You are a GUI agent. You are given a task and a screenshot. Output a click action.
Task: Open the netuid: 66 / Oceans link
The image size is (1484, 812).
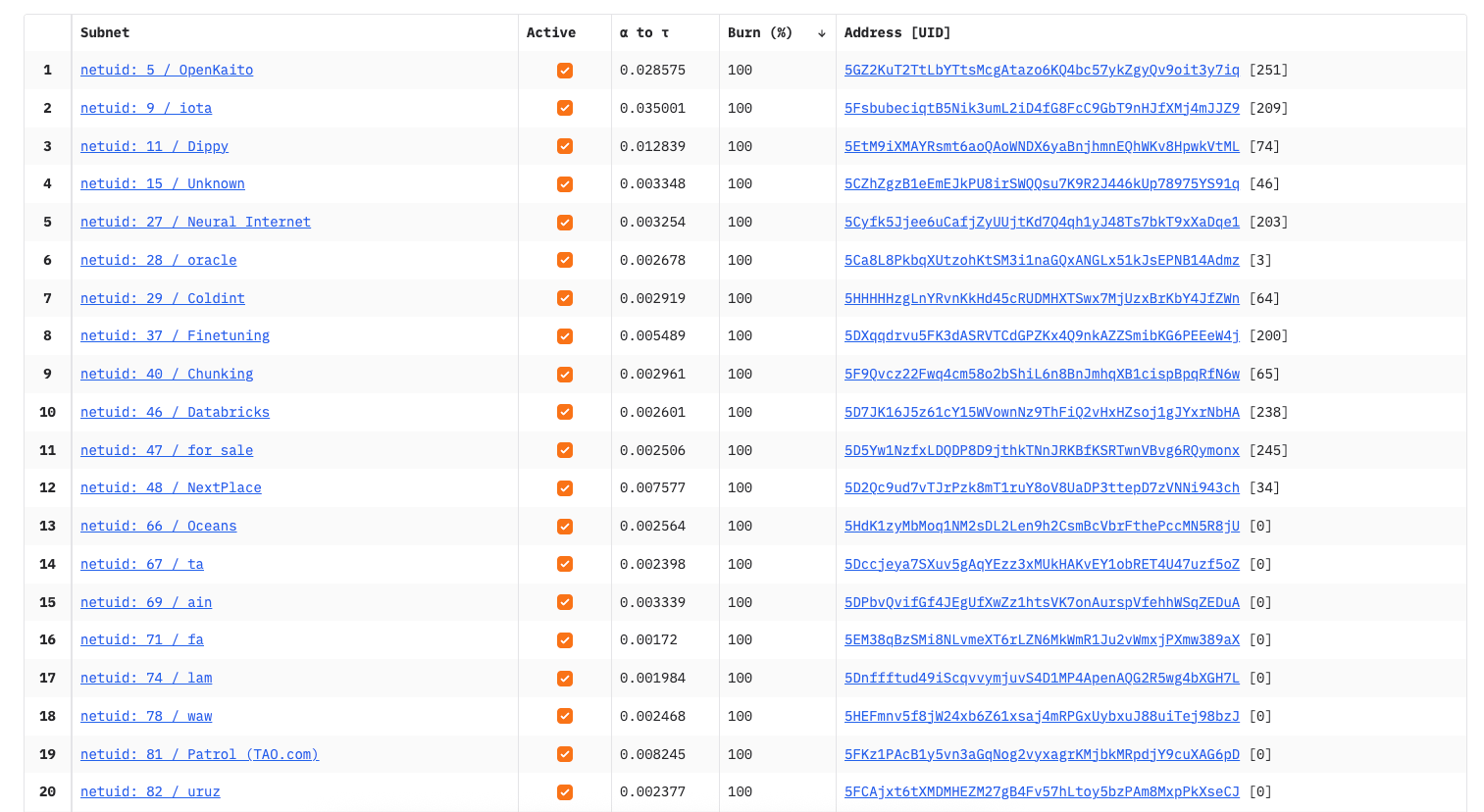pos(159,526)
